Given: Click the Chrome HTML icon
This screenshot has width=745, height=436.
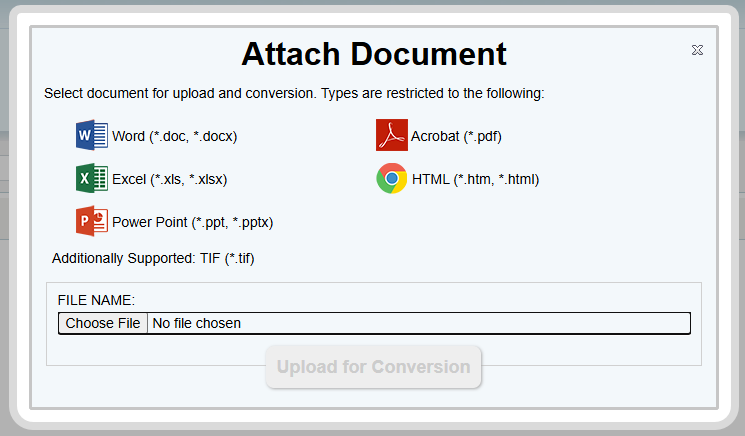Looking at the screenshot, I should (391, 179).
